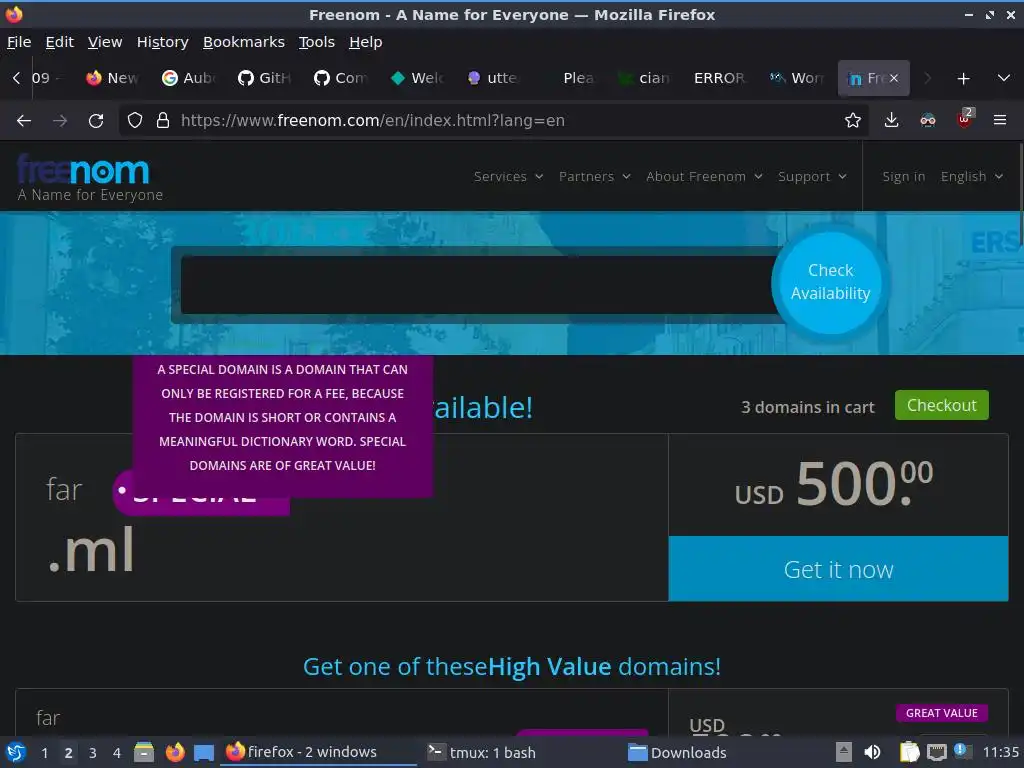Open the uBlock Origin extension icon
This screenshot has width=1024, height=768.
(965, 119)
